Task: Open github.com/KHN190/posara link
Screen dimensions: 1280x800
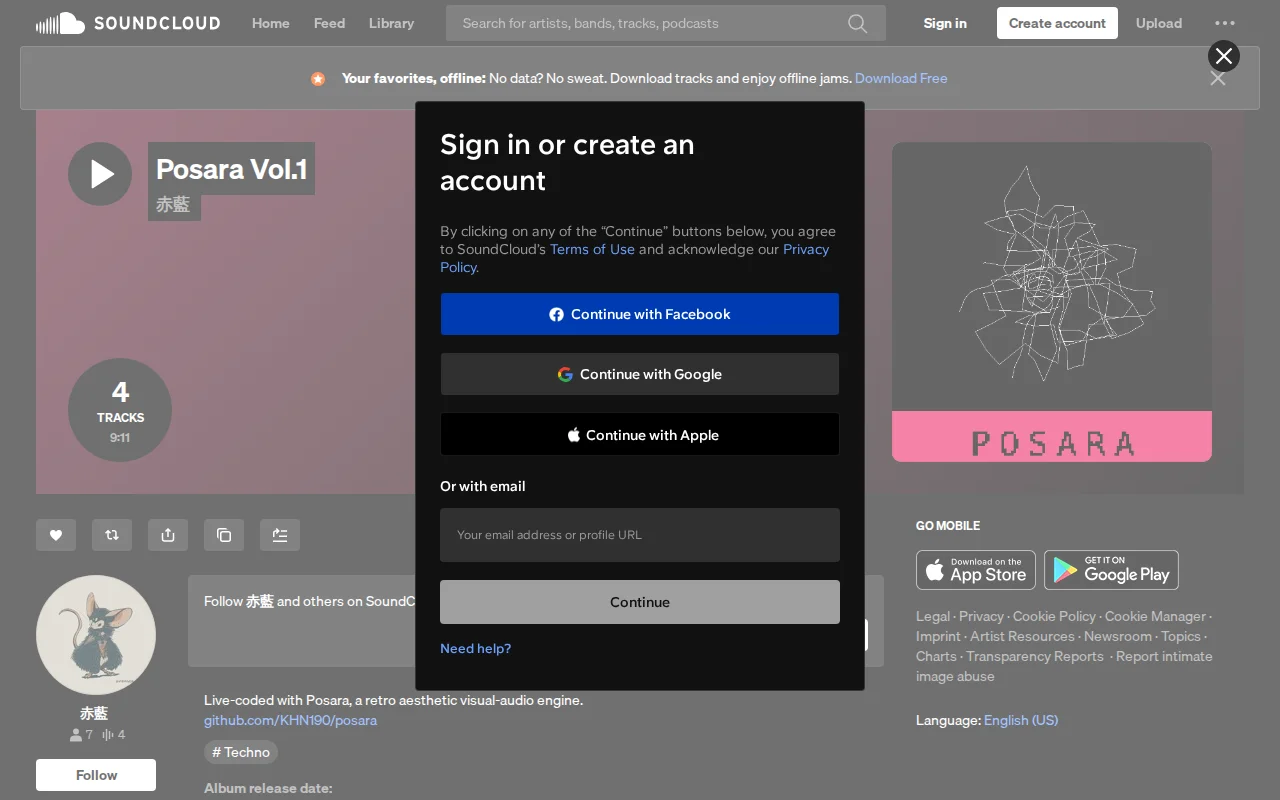Action: tap(290, 720)
